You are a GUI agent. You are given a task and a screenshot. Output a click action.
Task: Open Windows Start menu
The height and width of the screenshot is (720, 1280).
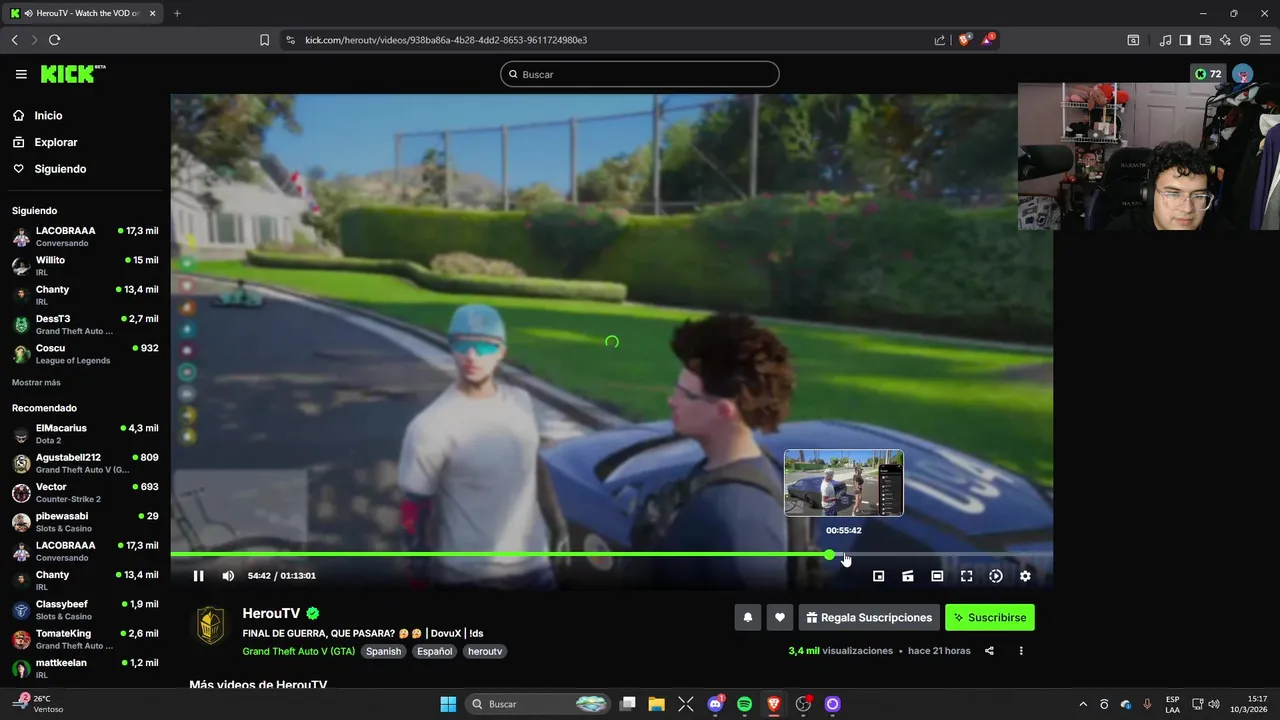(x=448, y=704)
